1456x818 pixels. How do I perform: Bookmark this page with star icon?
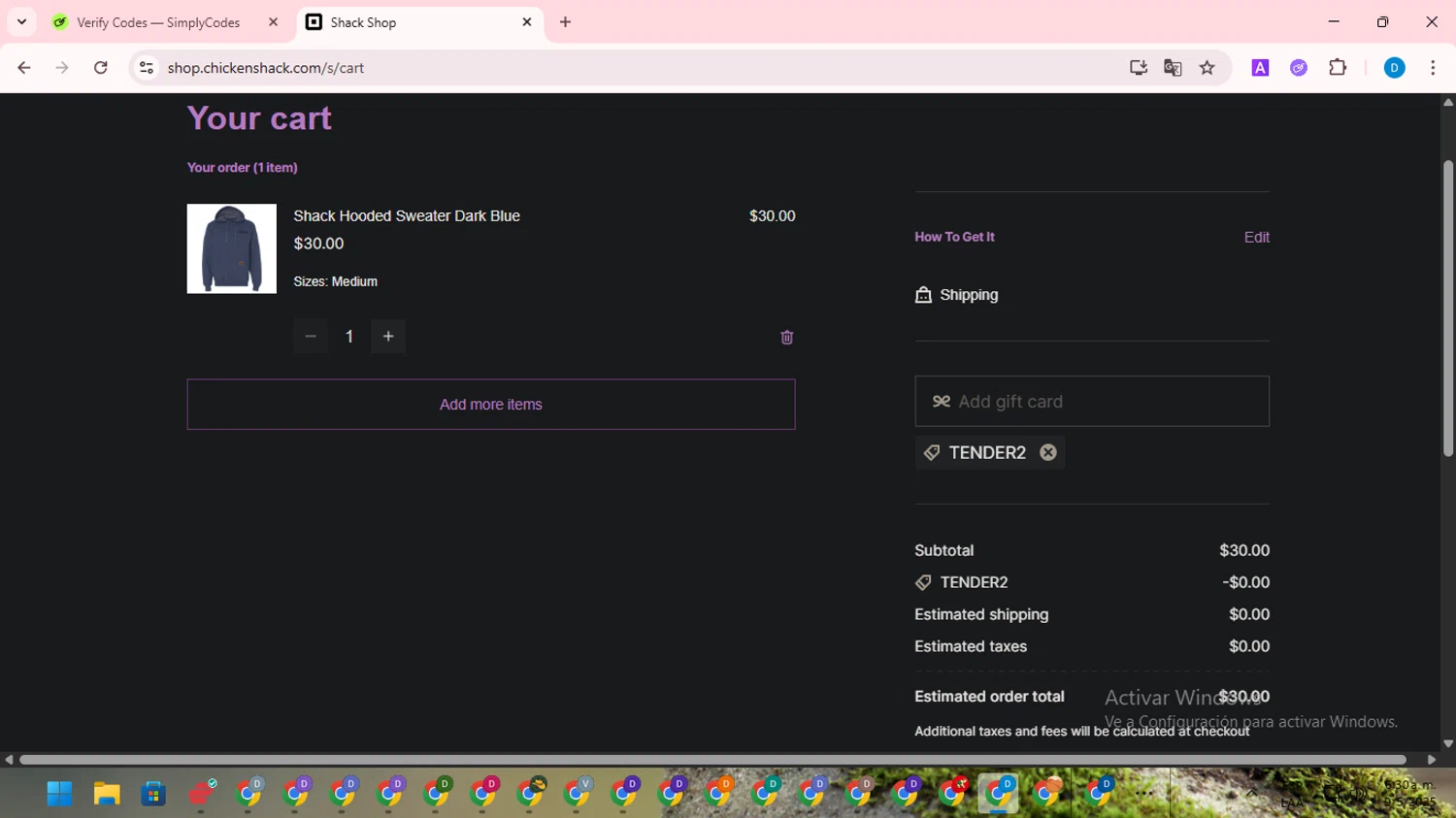[1208, 68]
